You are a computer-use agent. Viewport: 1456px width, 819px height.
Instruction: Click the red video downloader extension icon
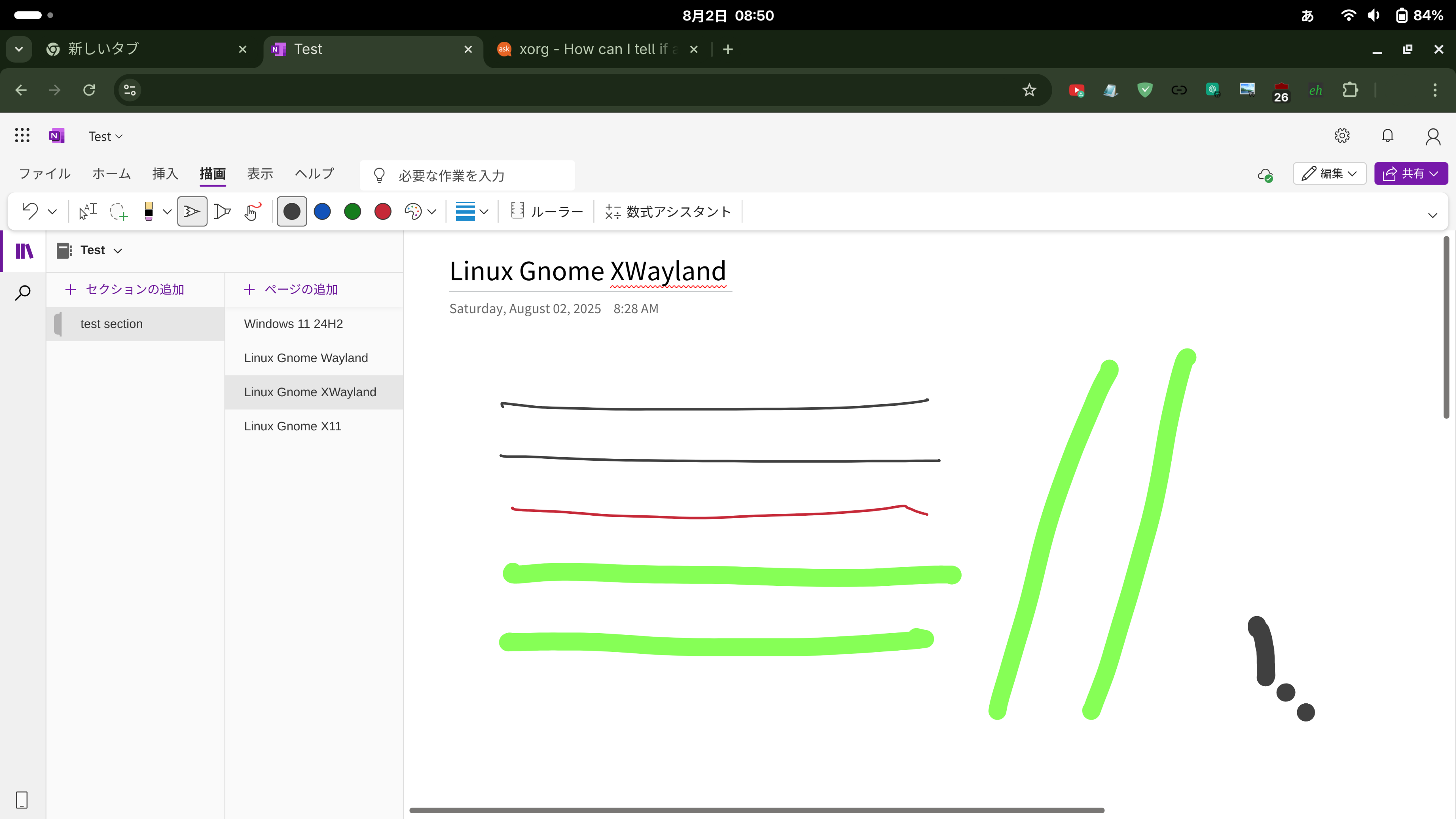pyautogui.click(x=1077, y=90)
